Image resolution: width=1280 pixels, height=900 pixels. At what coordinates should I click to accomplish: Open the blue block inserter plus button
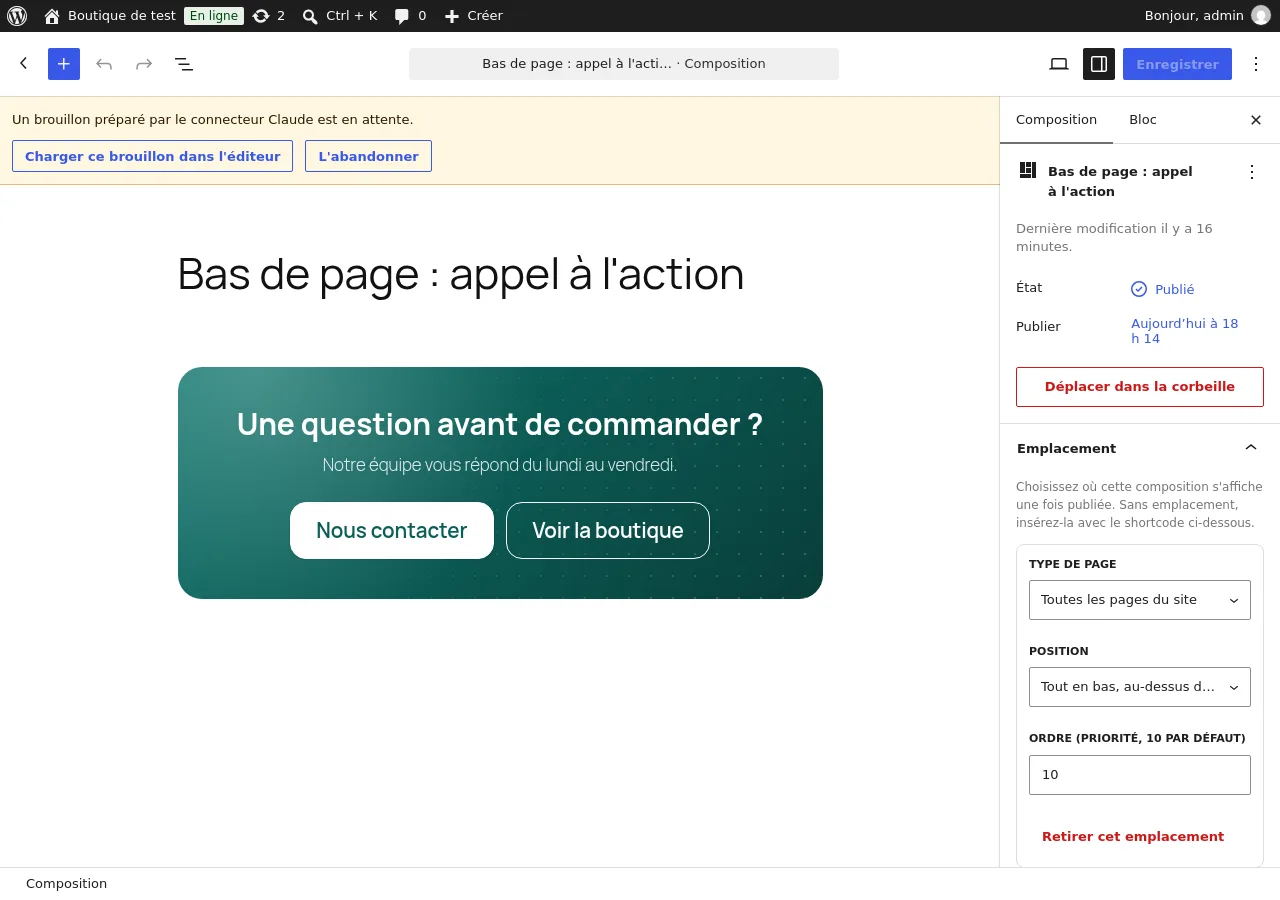(64, 64)
